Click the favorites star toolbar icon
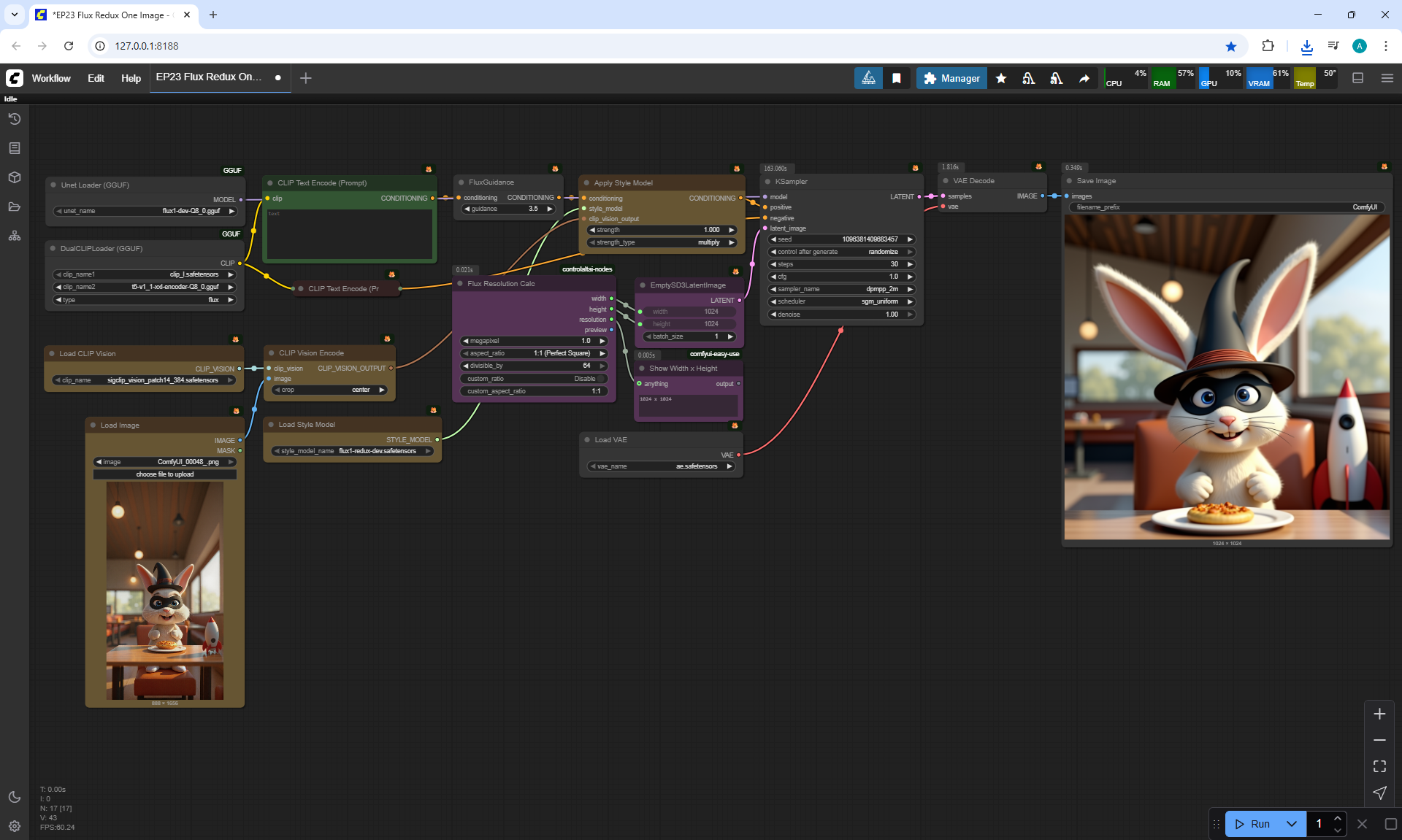 1001,78
